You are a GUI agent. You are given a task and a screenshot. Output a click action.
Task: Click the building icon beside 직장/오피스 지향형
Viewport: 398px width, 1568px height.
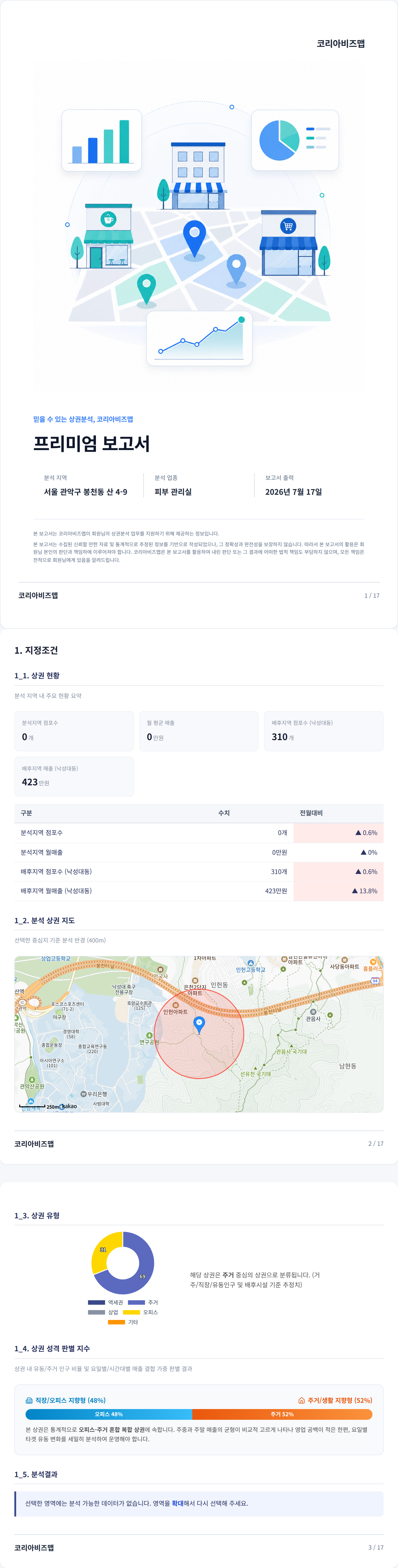[29, 1400]
